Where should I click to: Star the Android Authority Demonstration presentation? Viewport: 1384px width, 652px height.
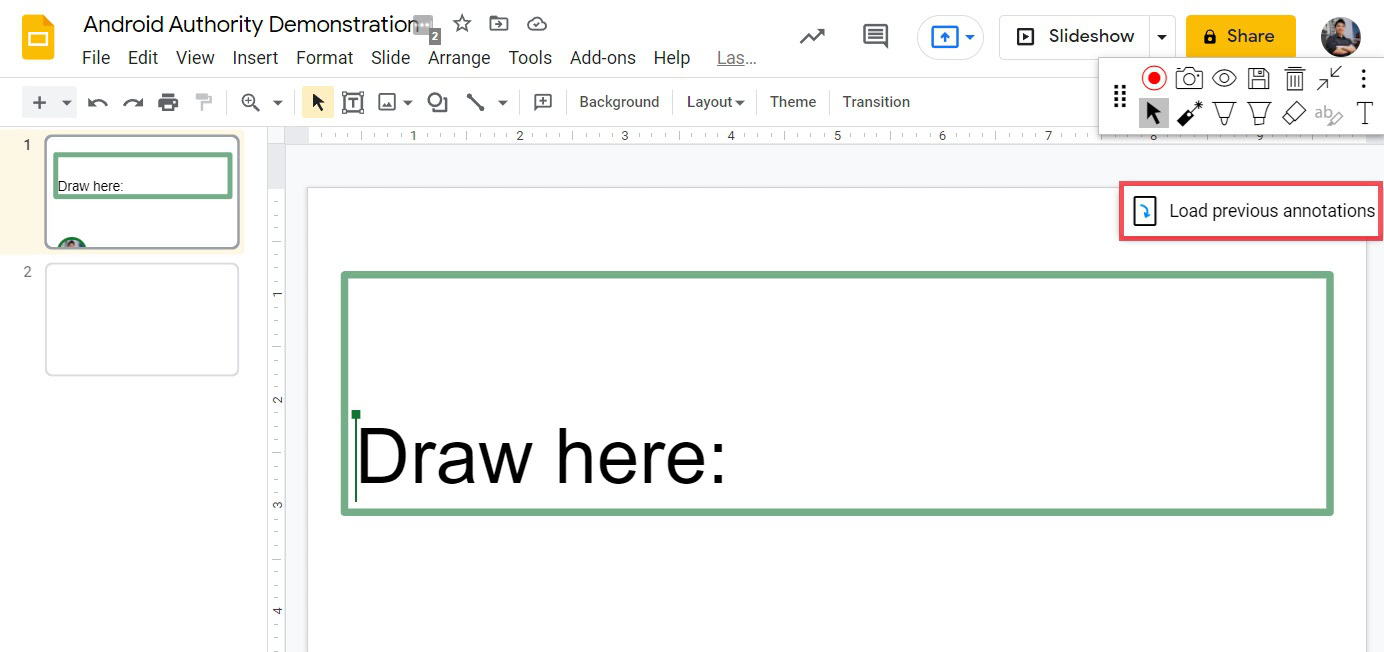pyautogui.click(x=462, y=24)
